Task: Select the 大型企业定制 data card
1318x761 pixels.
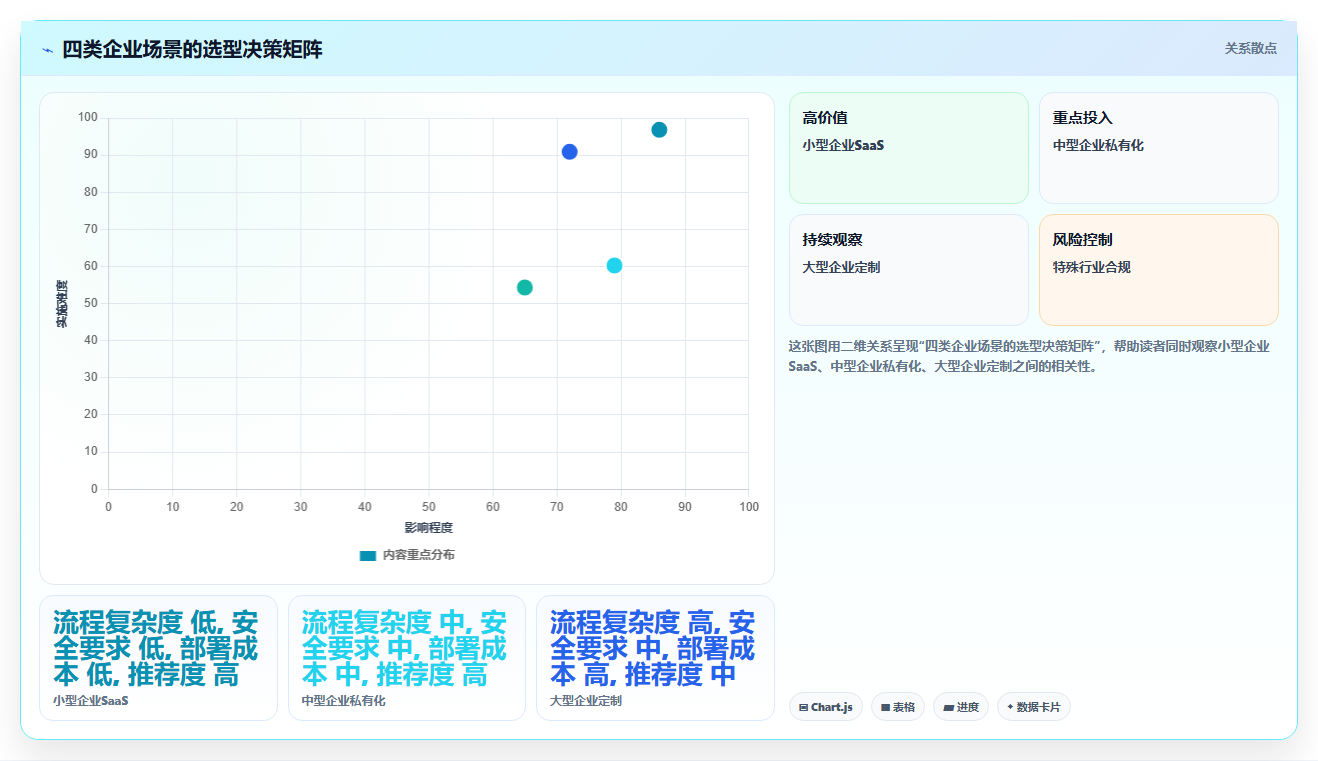Action: tap(655, 658)
